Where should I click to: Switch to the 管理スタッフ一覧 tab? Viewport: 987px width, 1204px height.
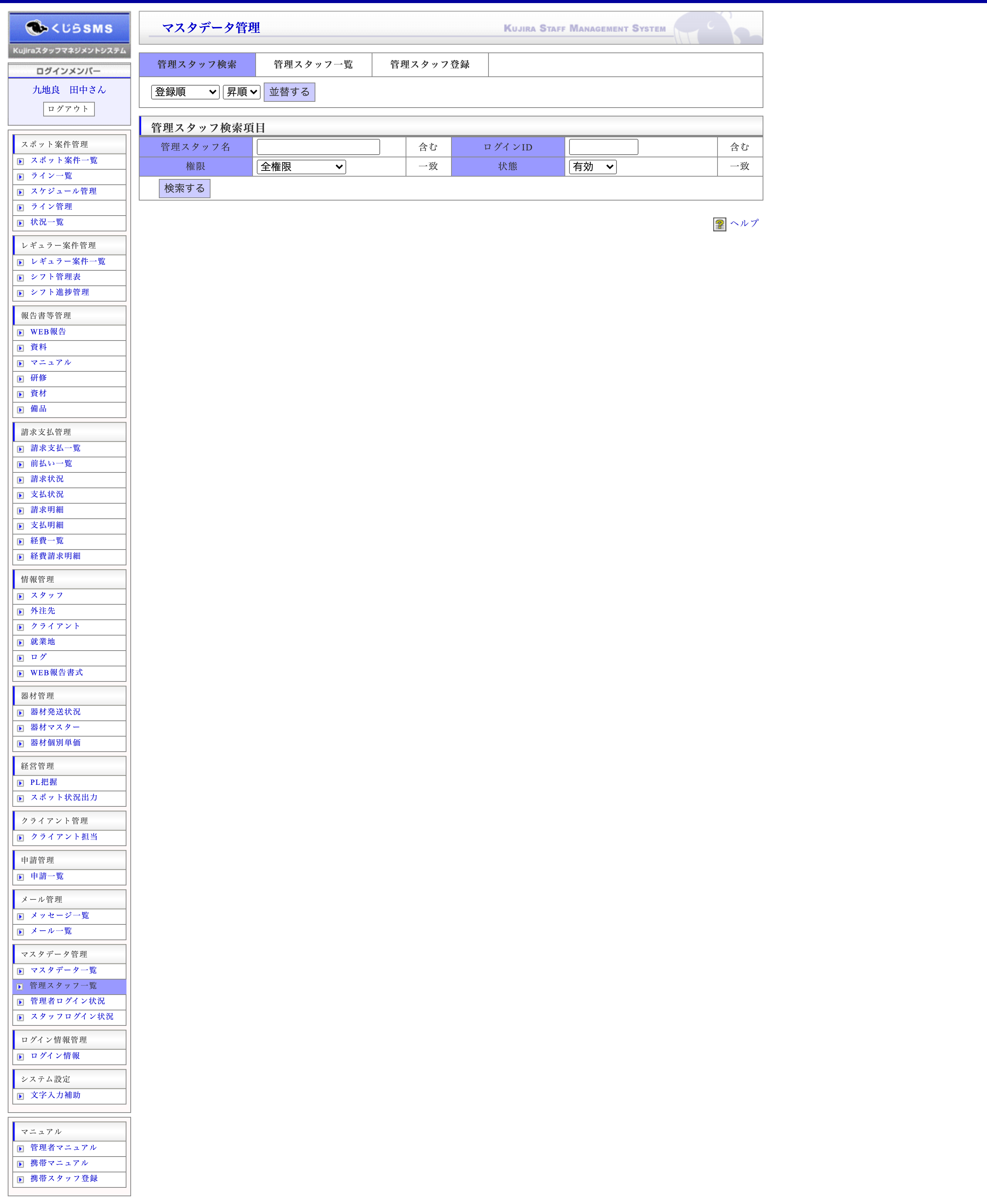click(313, 65)
